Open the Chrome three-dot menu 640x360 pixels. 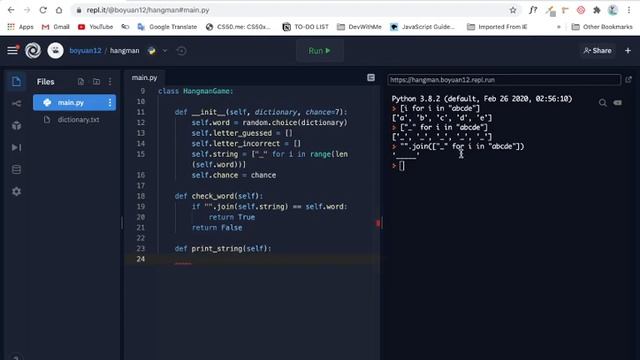(x=629, y=10)
